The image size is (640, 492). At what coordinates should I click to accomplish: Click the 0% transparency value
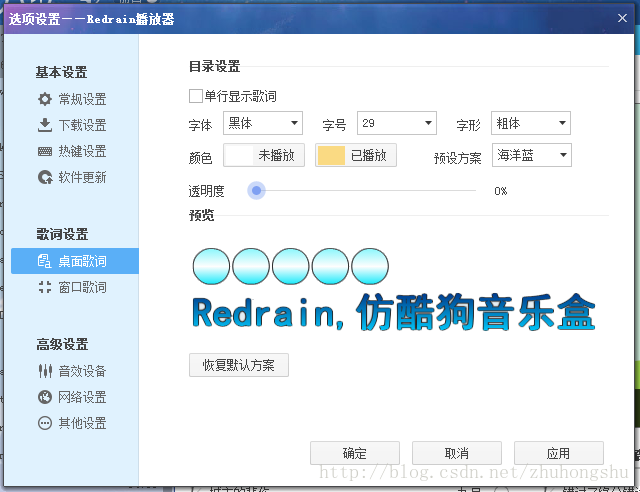tap(500, 191)
